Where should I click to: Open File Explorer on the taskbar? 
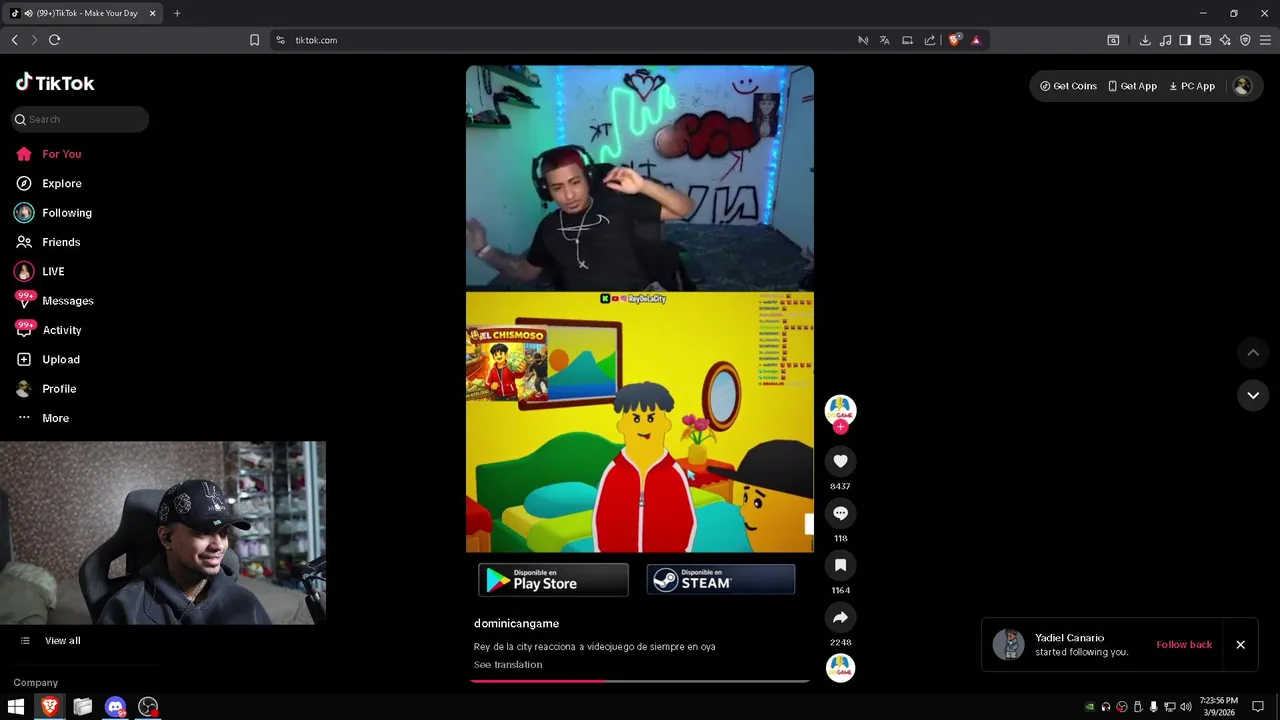83,707
